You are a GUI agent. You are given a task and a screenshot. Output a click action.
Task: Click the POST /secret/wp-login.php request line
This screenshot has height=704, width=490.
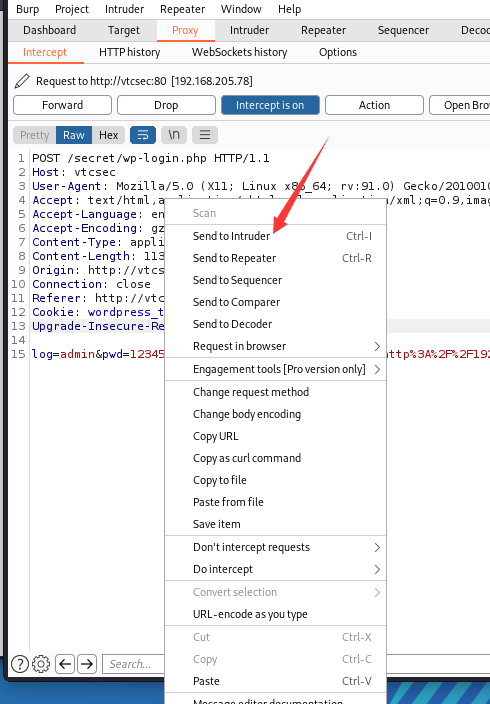click(x=151, y=158)
